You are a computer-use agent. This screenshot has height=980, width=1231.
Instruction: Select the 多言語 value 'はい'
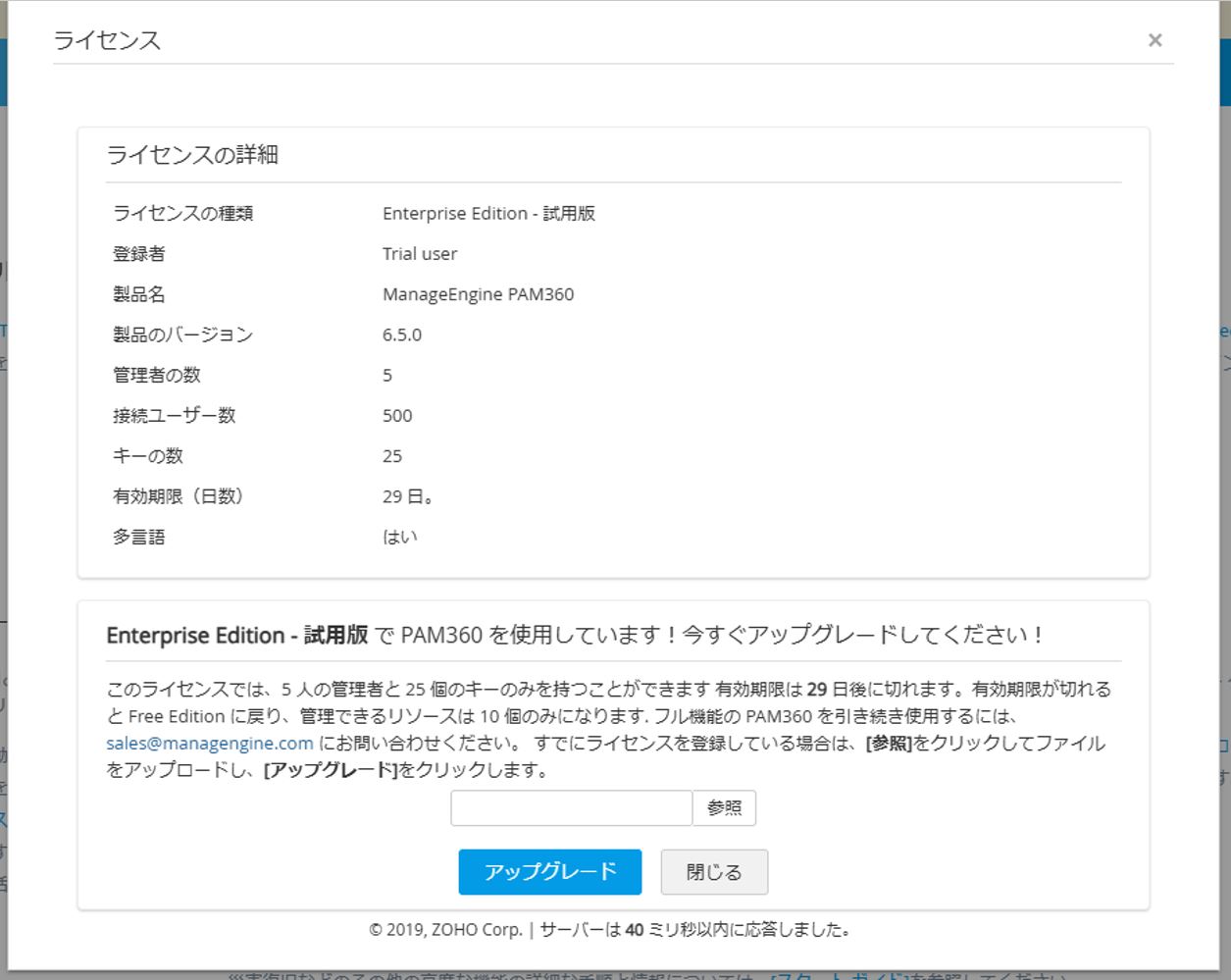pos(400,537)
